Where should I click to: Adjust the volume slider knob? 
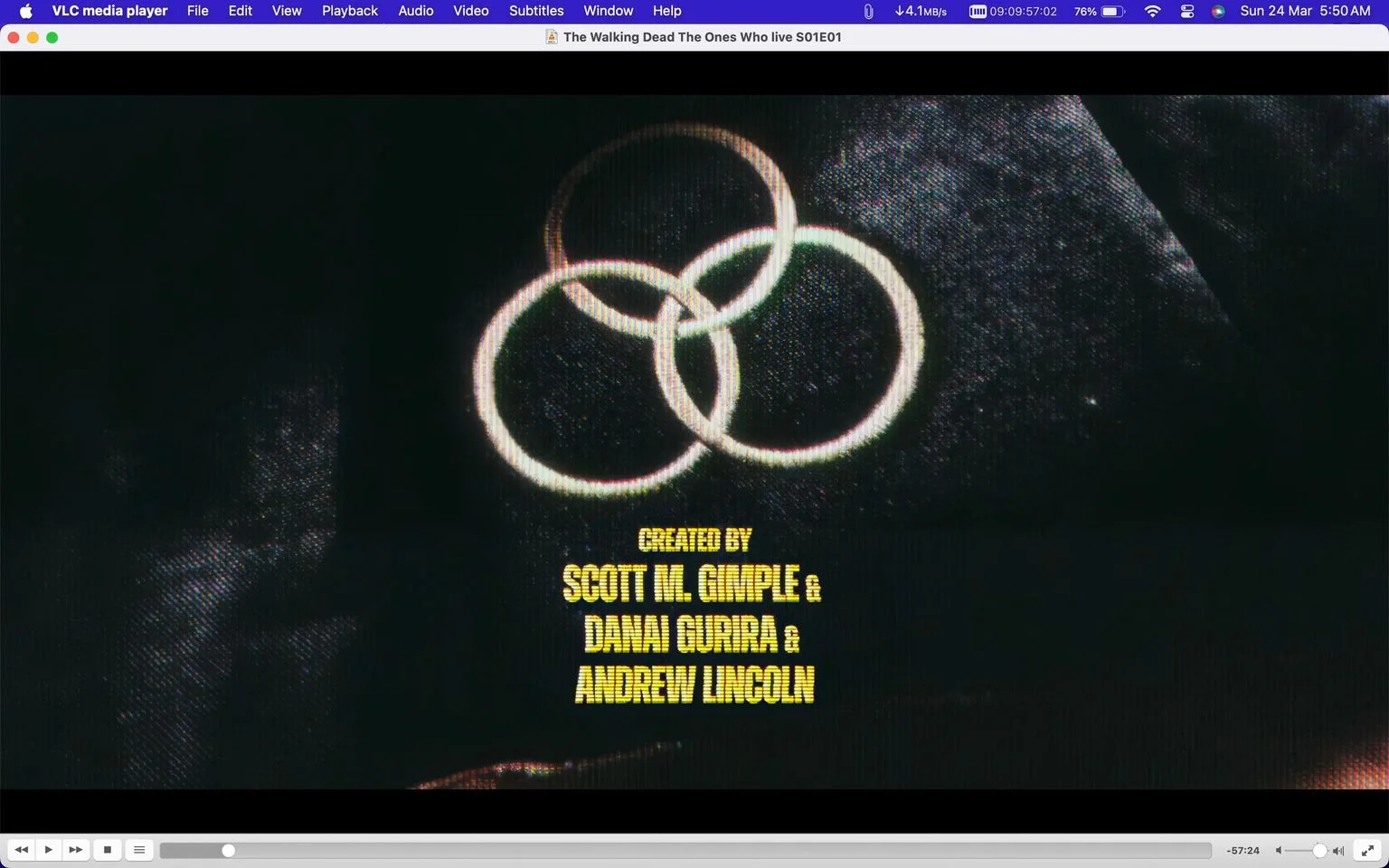tap(1319, 850)
